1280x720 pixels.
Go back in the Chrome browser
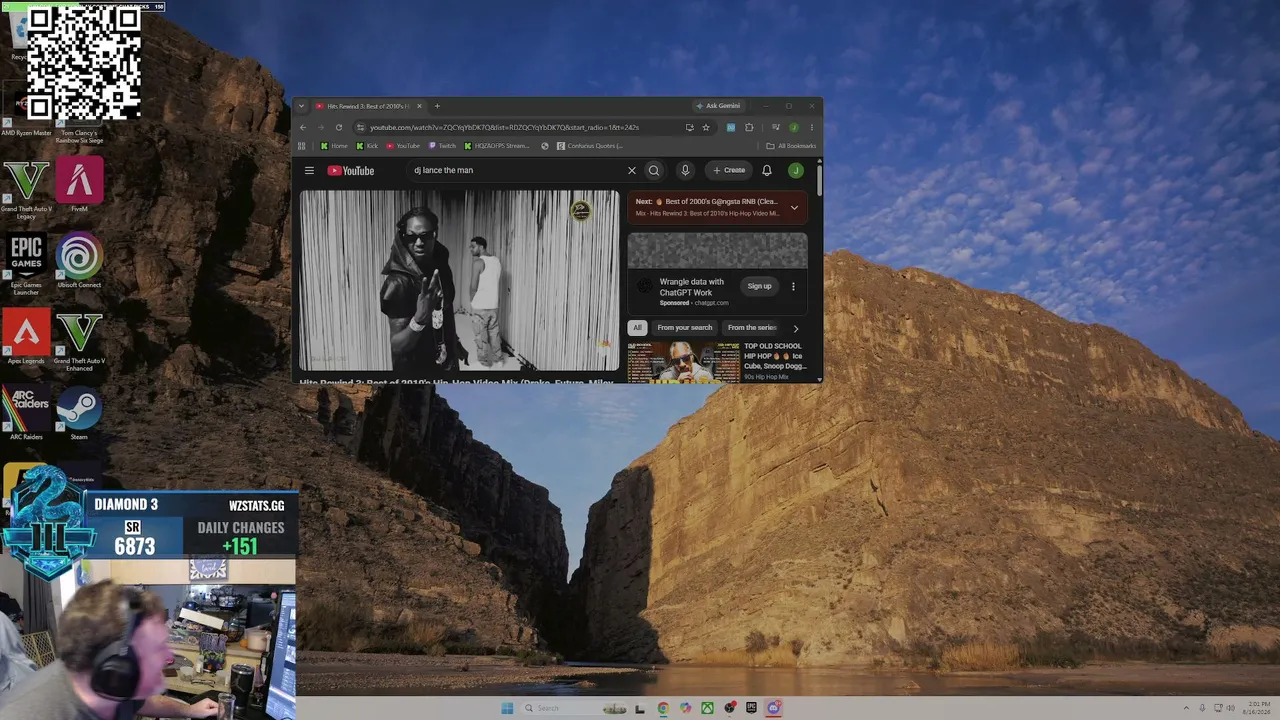tap(303, 128)
